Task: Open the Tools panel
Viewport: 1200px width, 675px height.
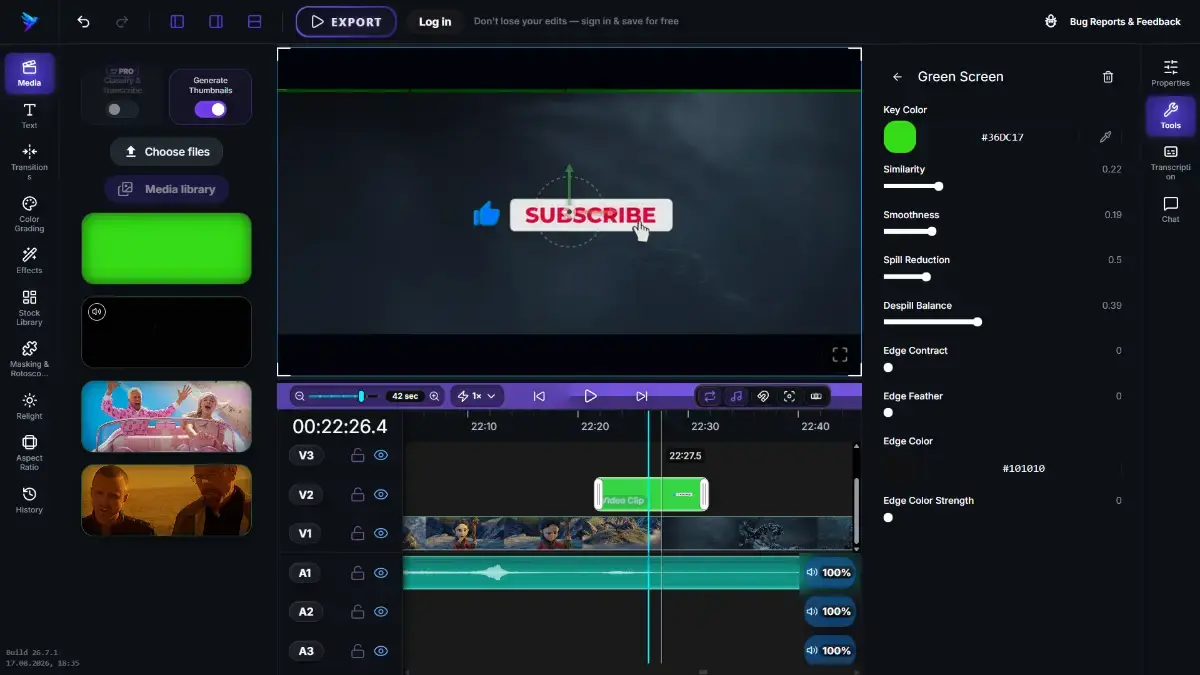Action: [x=1170, y=115]
